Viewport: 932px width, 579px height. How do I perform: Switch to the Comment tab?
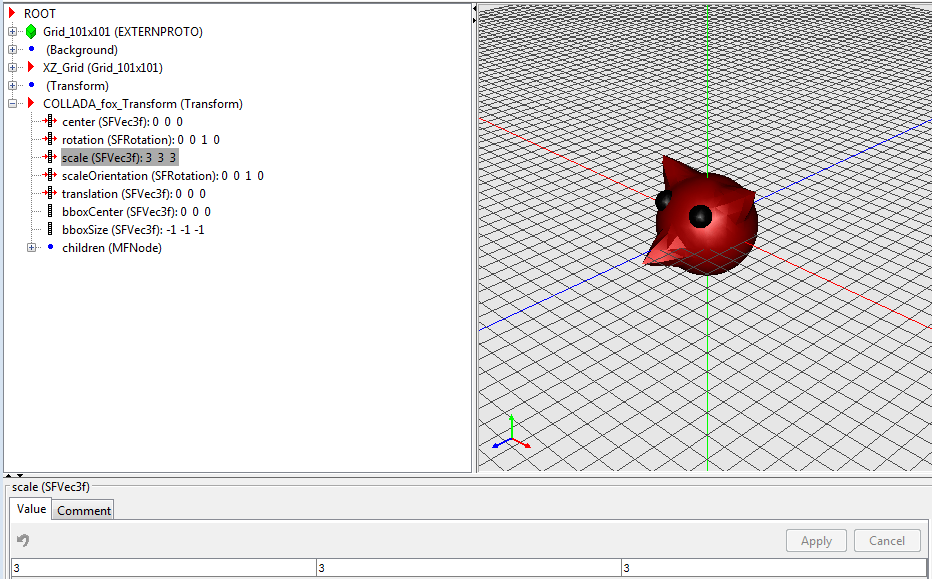[x=83, y=510]
